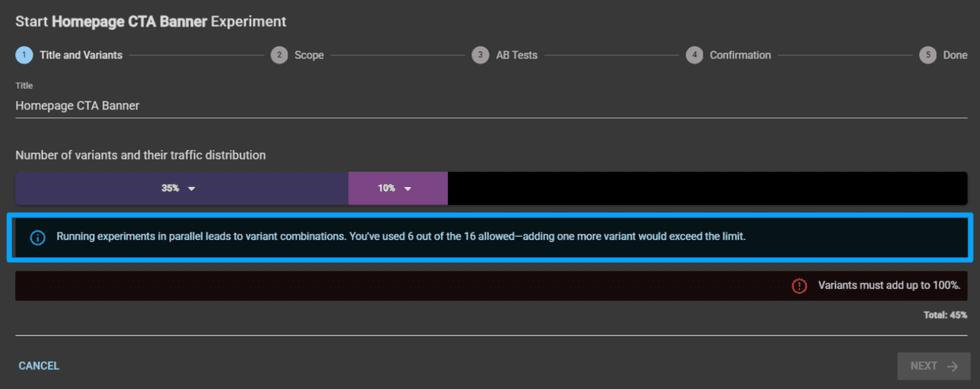Click the 'Variants must add up to 100%.' message
The height and width of the screenshot is (389, 980).
pos(889,285)
